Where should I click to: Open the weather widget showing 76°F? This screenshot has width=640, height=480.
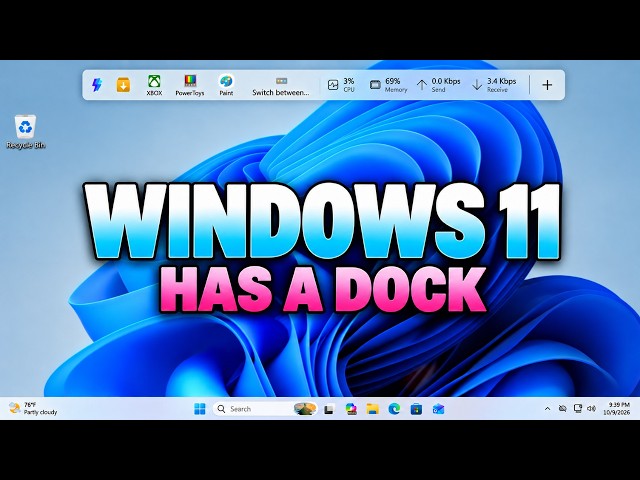click(x=33, y=408)
